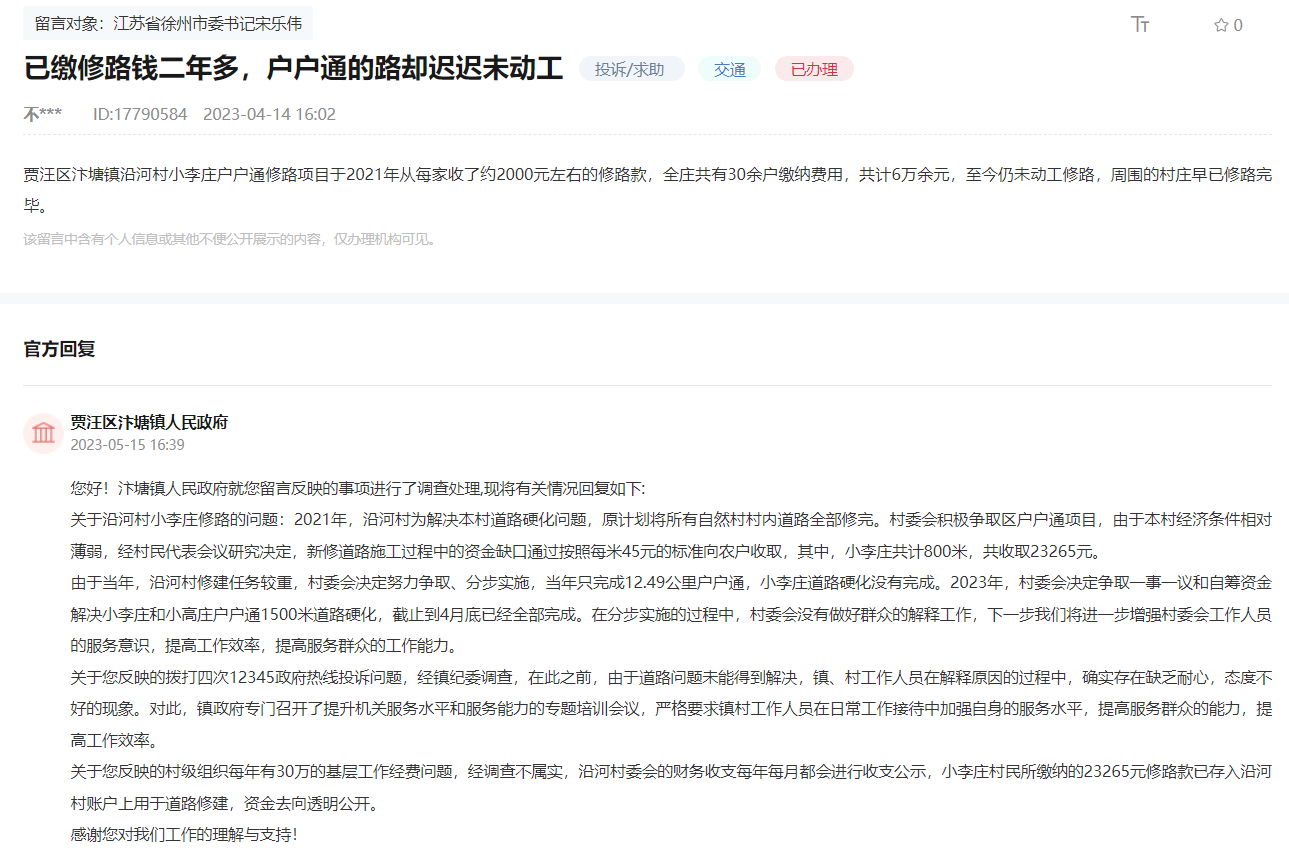Screen dimensions: 1289x854
Task: Click 贾汪区汴塘镇人民政府 responder name
Action: 149,423
